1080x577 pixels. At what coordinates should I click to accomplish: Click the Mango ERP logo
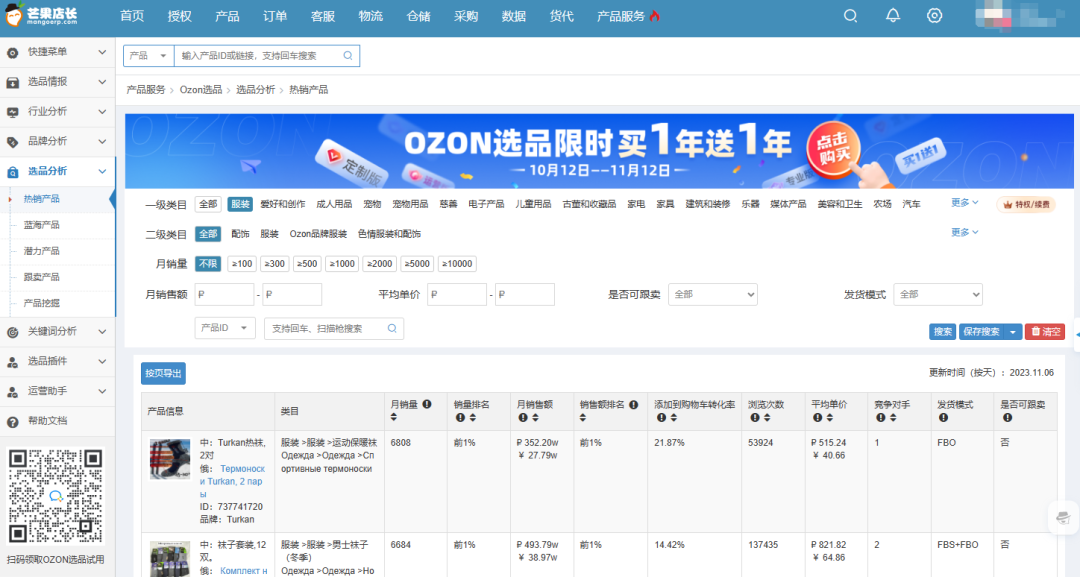pos(41,16)
